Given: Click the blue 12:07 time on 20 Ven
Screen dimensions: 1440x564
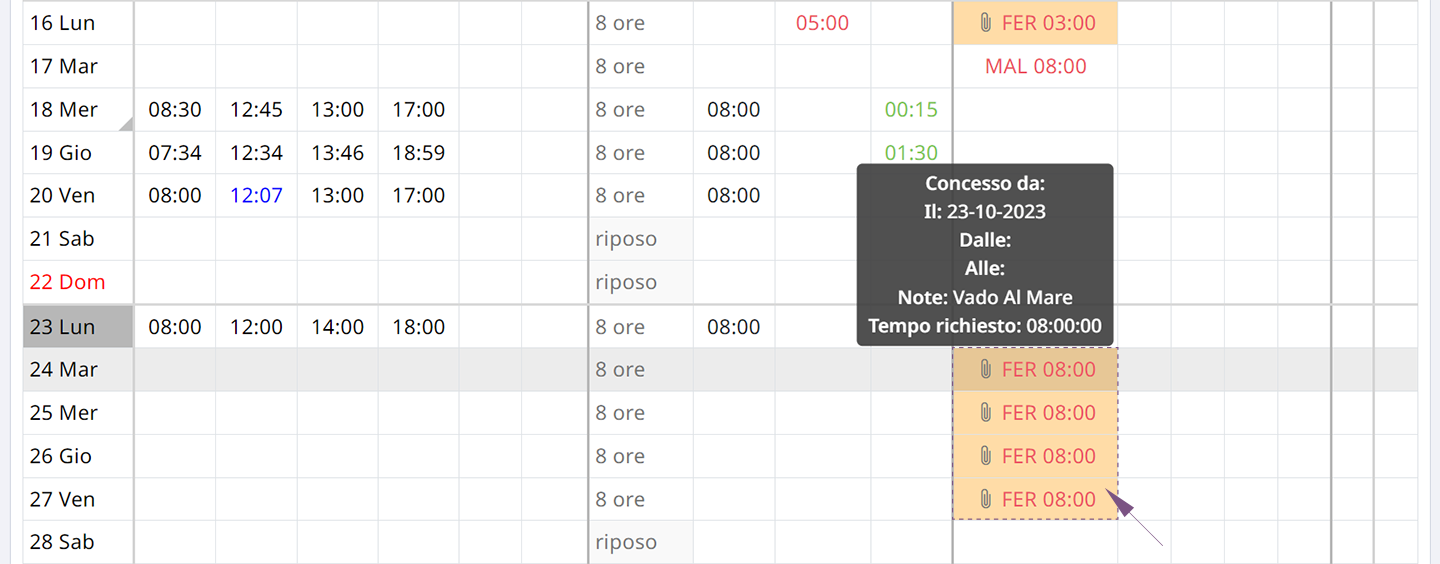Looking at the screenshot, I should click(x=256, y=196).
